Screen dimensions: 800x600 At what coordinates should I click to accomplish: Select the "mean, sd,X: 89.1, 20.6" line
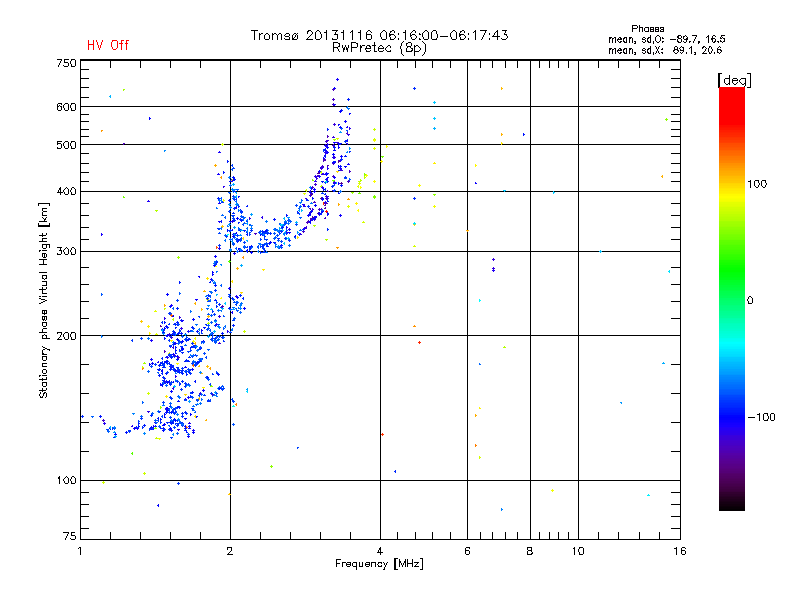pos(665,51)
